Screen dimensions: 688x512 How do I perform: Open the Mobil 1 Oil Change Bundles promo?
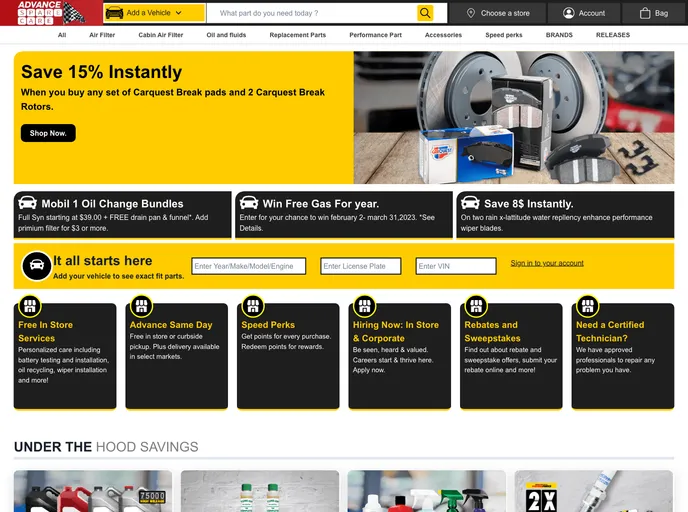coord(122,215)
